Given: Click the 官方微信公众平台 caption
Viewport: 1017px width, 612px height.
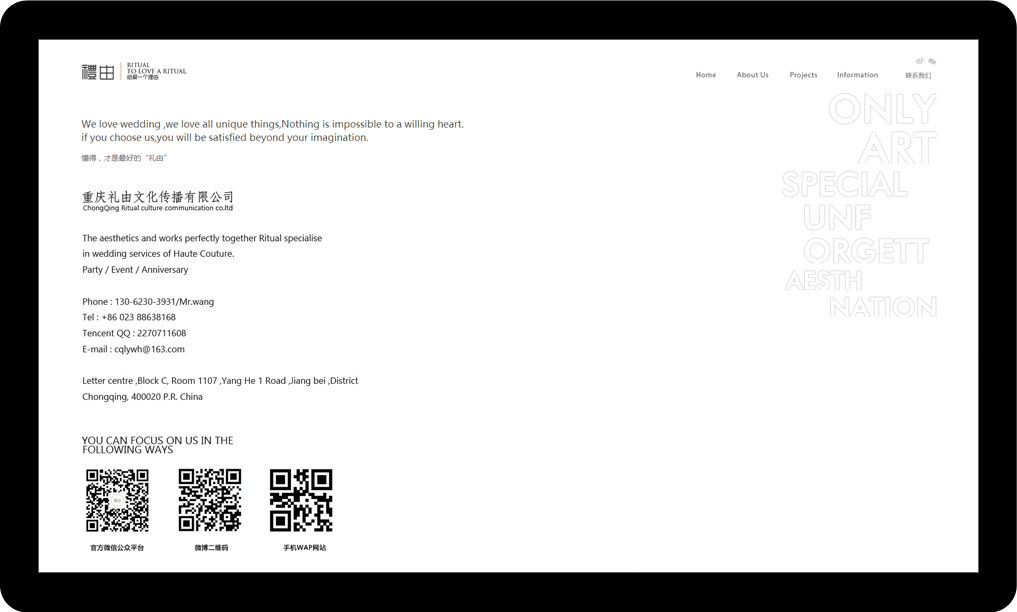Looking at the screenshot, I should 117,548.
